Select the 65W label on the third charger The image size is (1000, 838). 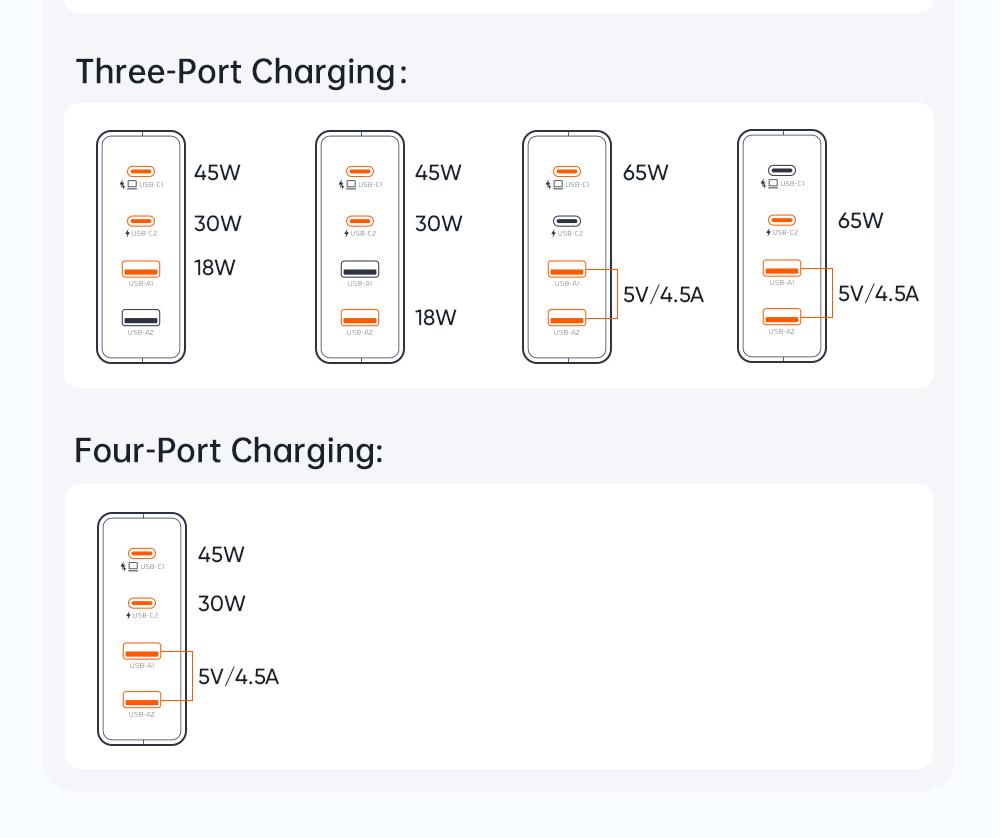coord(645,172)
